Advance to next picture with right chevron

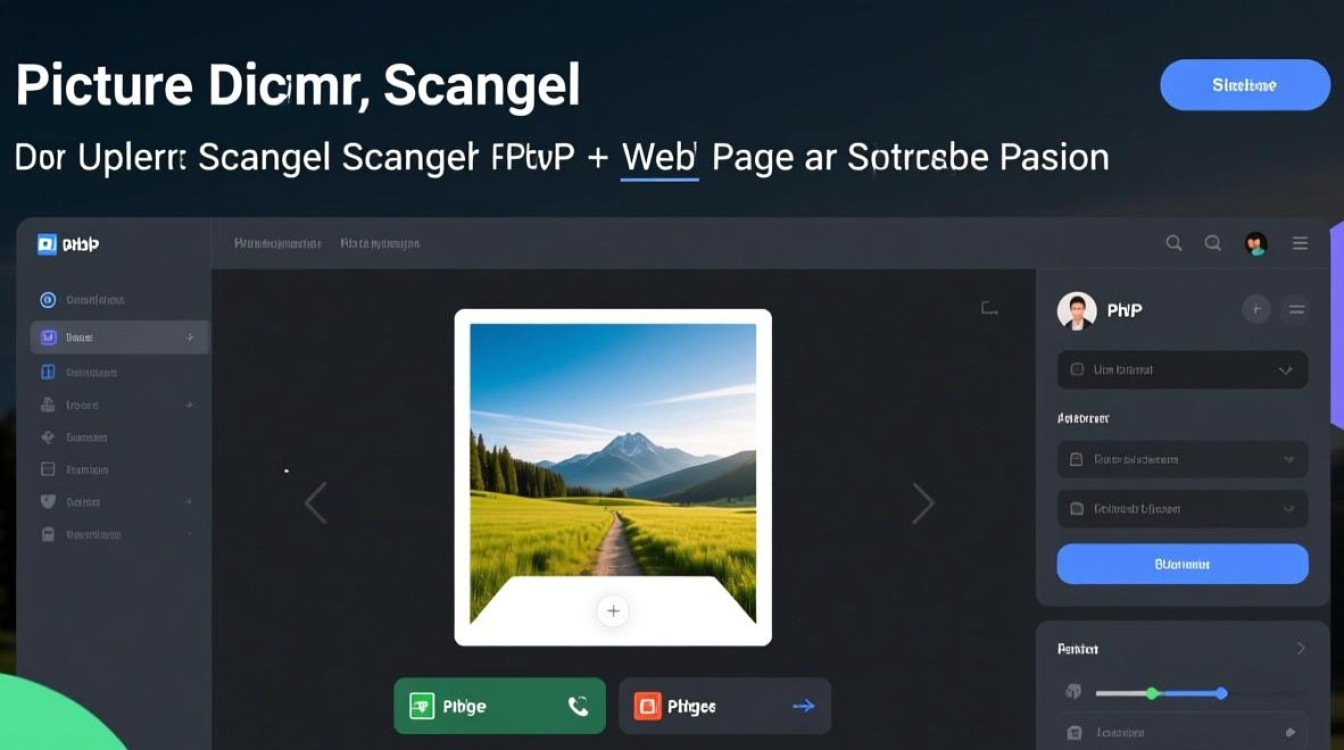pyautogui.click(x=923, y=503)
